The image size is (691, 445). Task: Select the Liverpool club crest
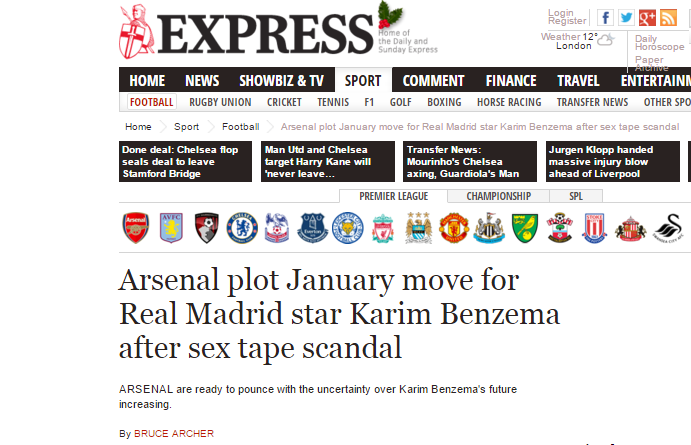[x=383, y=228]
